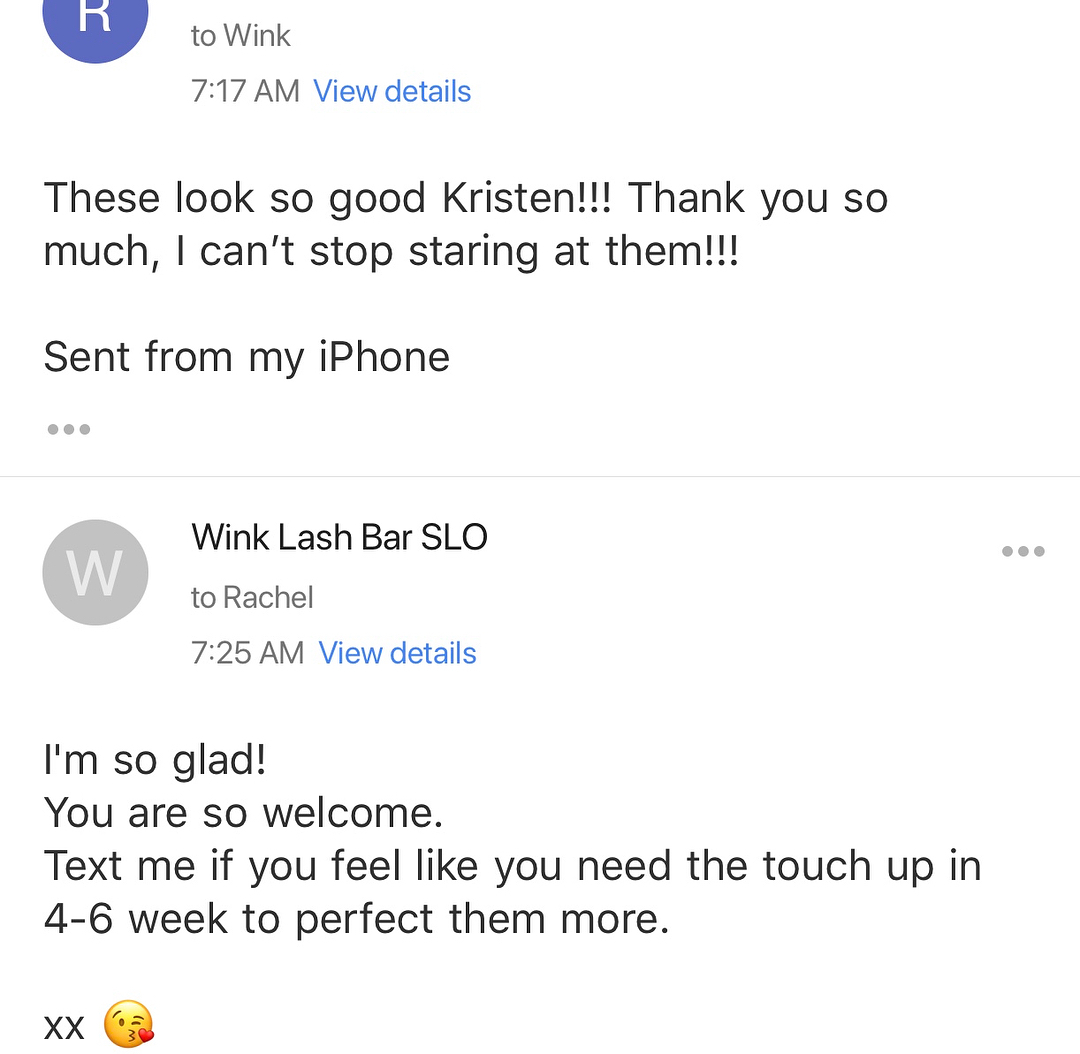Screen dimensions: 1080x1054
Task: Tap the kissing face emoji
Action: pyautogui.click(x=130, y=1026)
